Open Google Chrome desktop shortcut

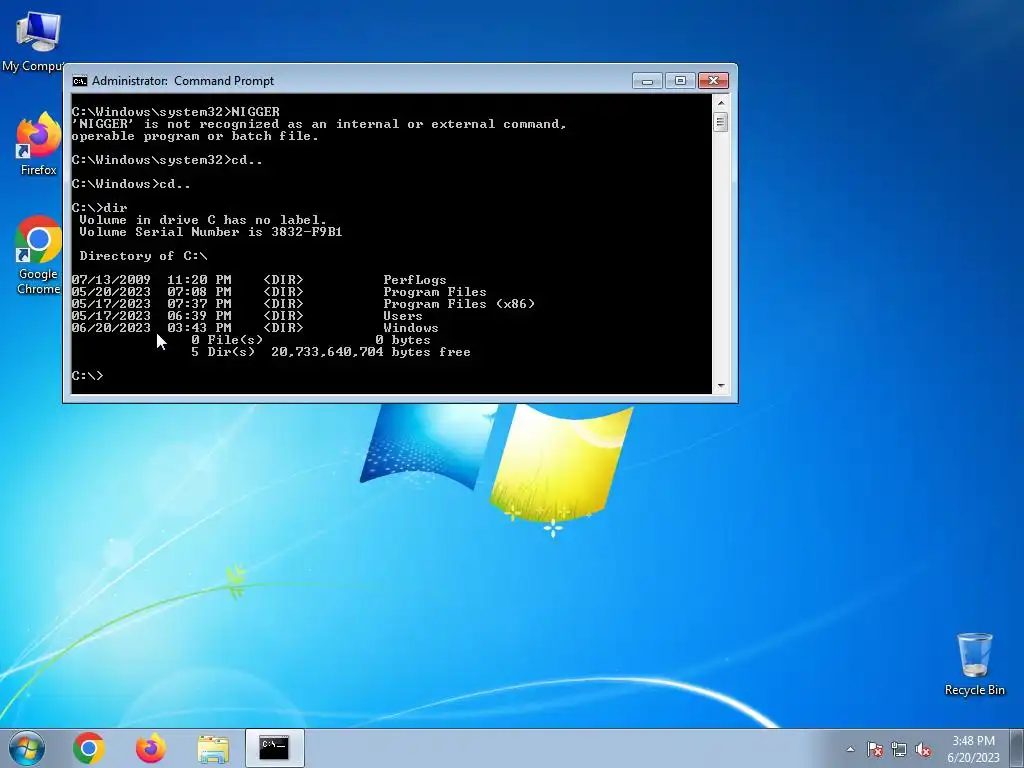coord(38,255)
